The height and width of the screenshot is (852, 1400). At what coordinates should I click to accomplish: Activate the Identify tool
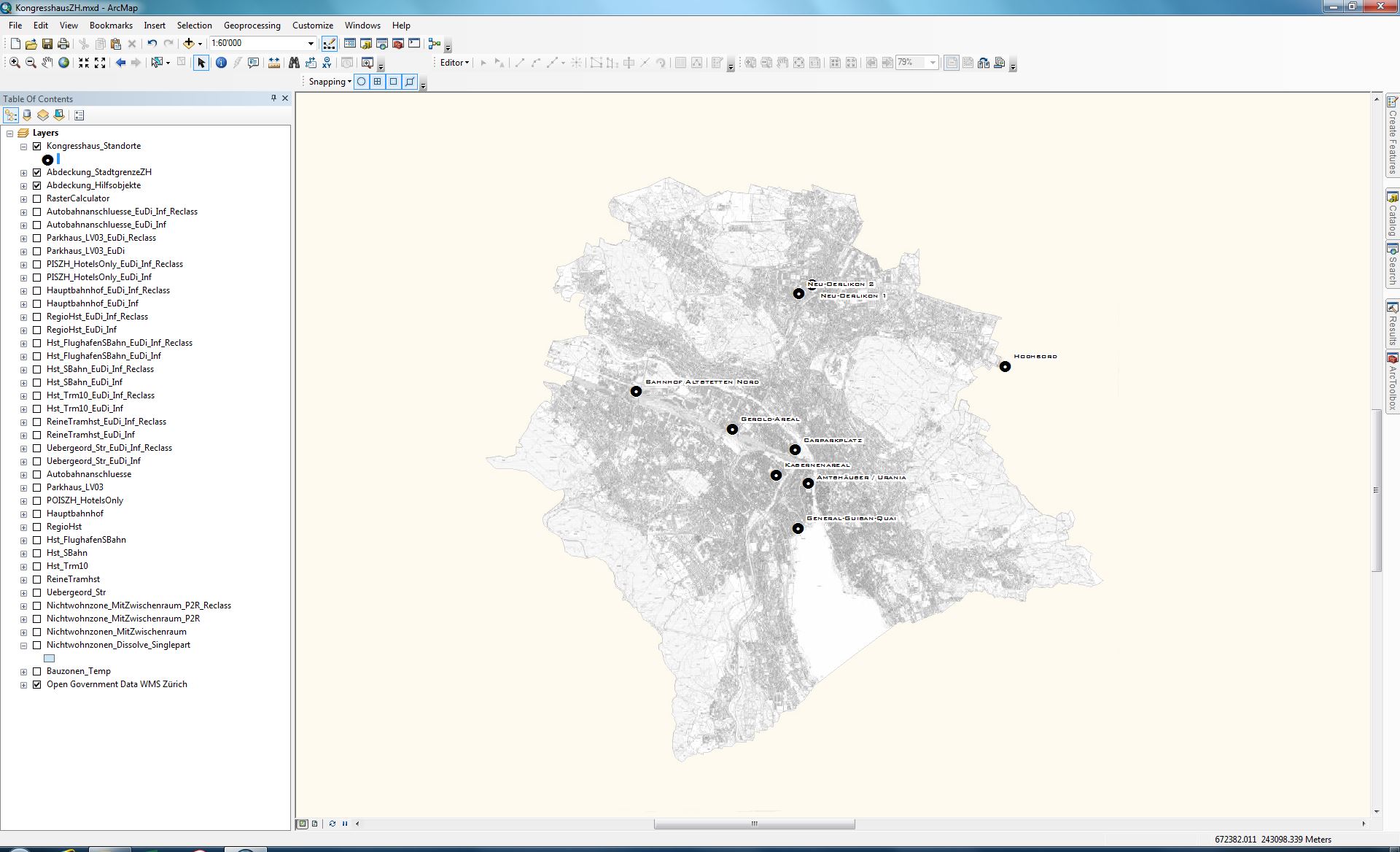click(221, 63)
